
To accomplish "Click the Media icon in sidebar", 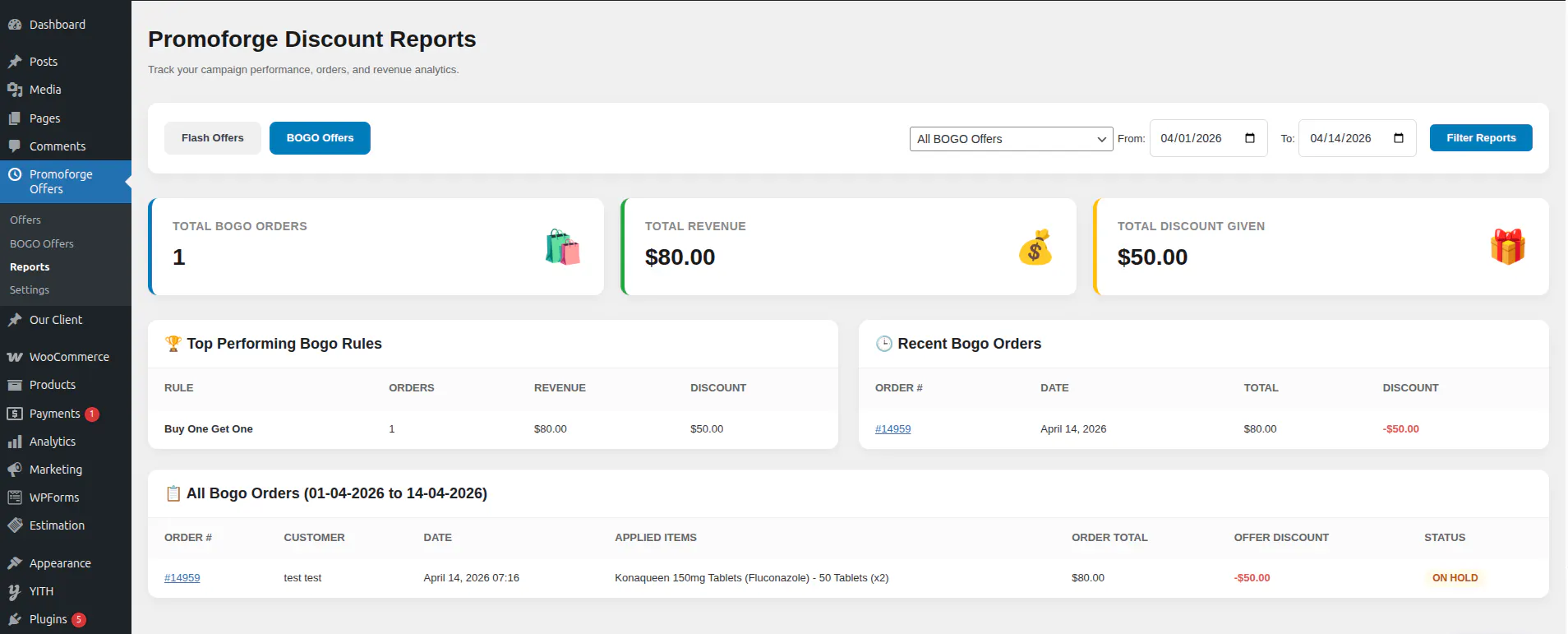I will [x=15, y=90].
